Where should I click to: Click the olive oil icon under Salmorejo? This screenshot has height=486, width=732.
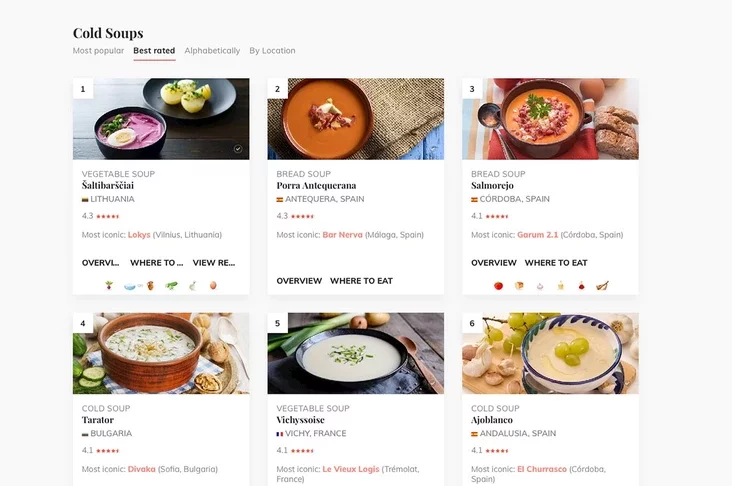pyautogui.click(x=561, y=286)
